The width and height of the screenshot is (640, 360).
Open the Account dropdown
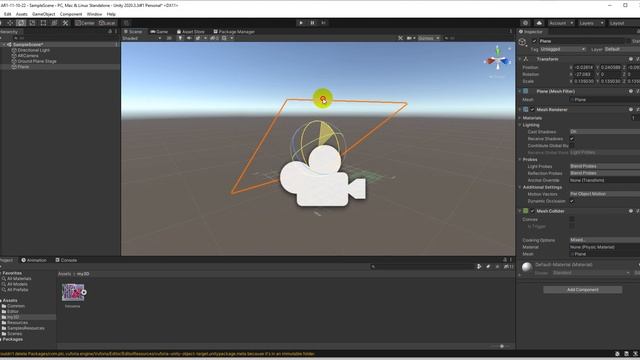561,23
